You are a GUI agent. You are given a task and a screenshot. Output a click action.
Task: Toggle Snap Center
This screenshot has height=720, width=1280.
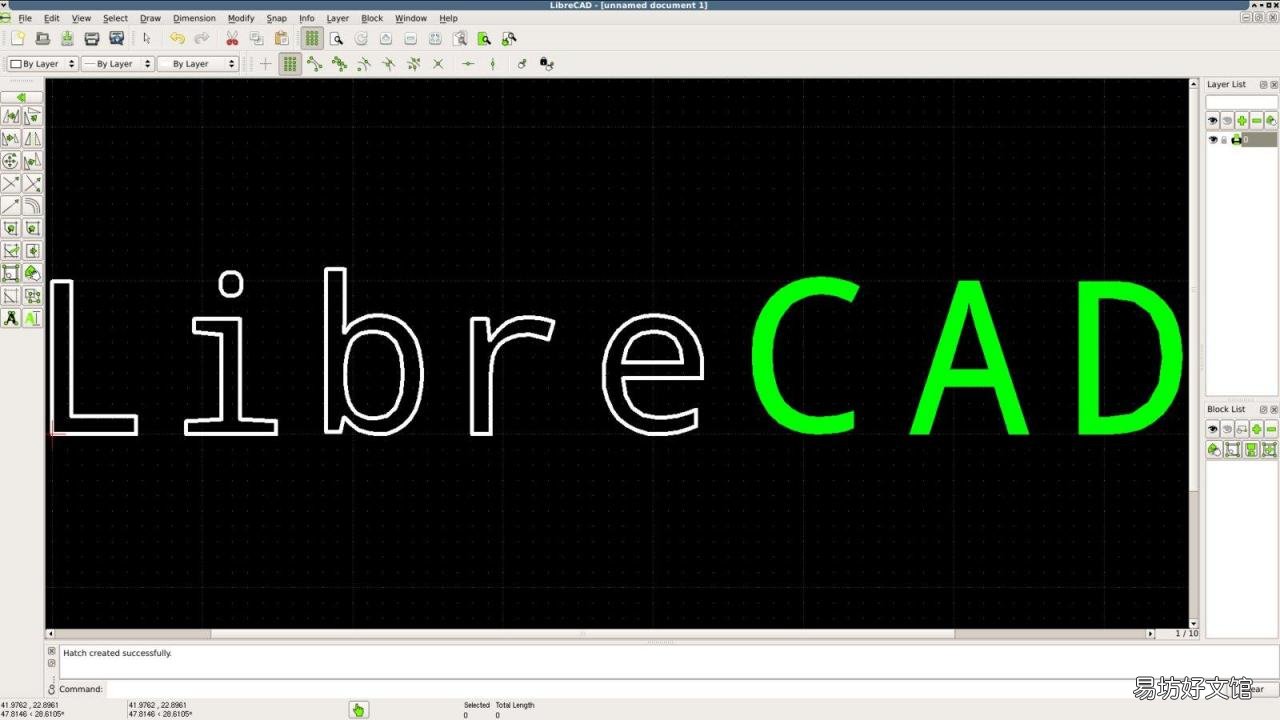(x=364, y=64)
